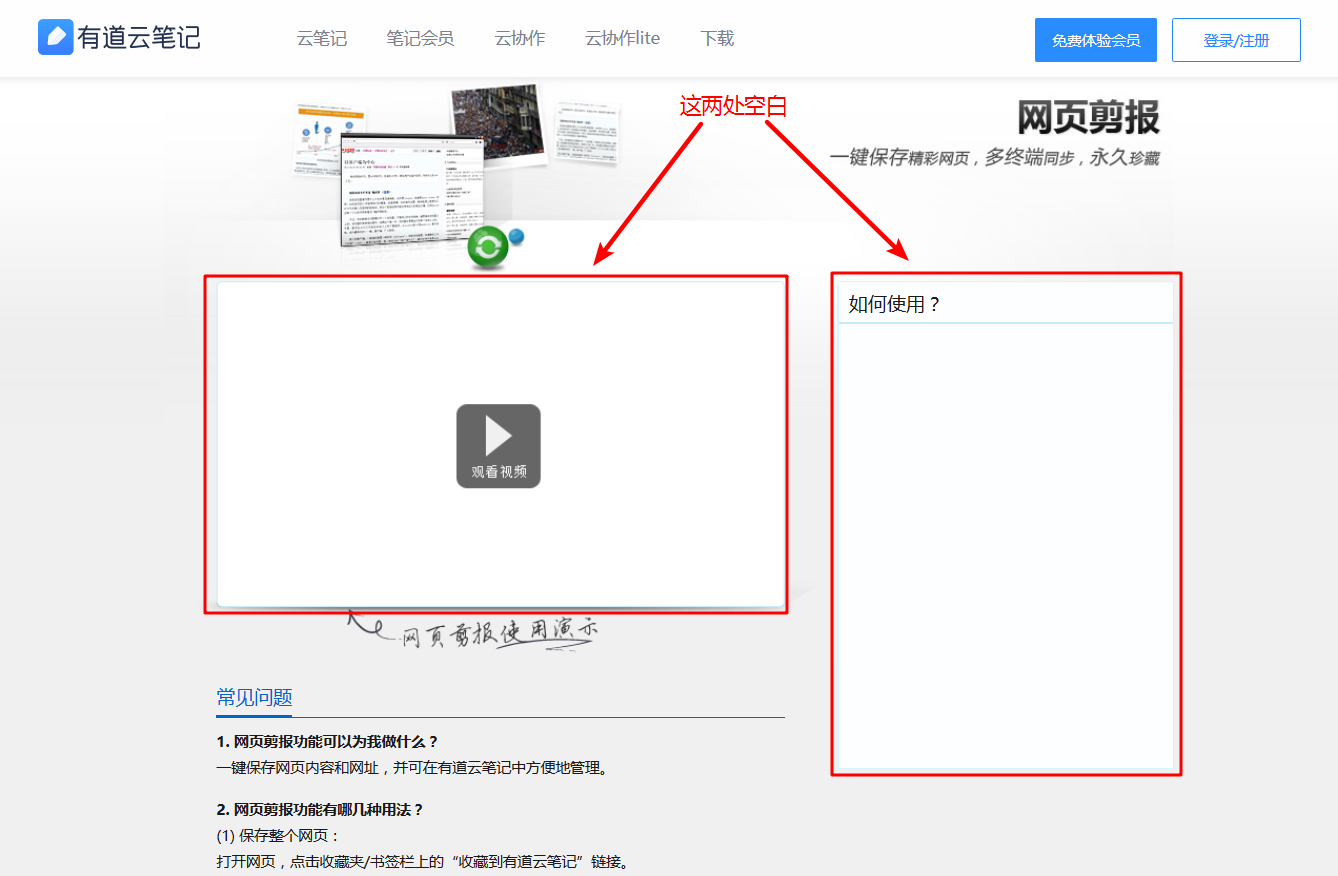Open the 云笔记 navigation item
The height and width of the screenshot is (876, 1338).
click(x=321, y=38)
